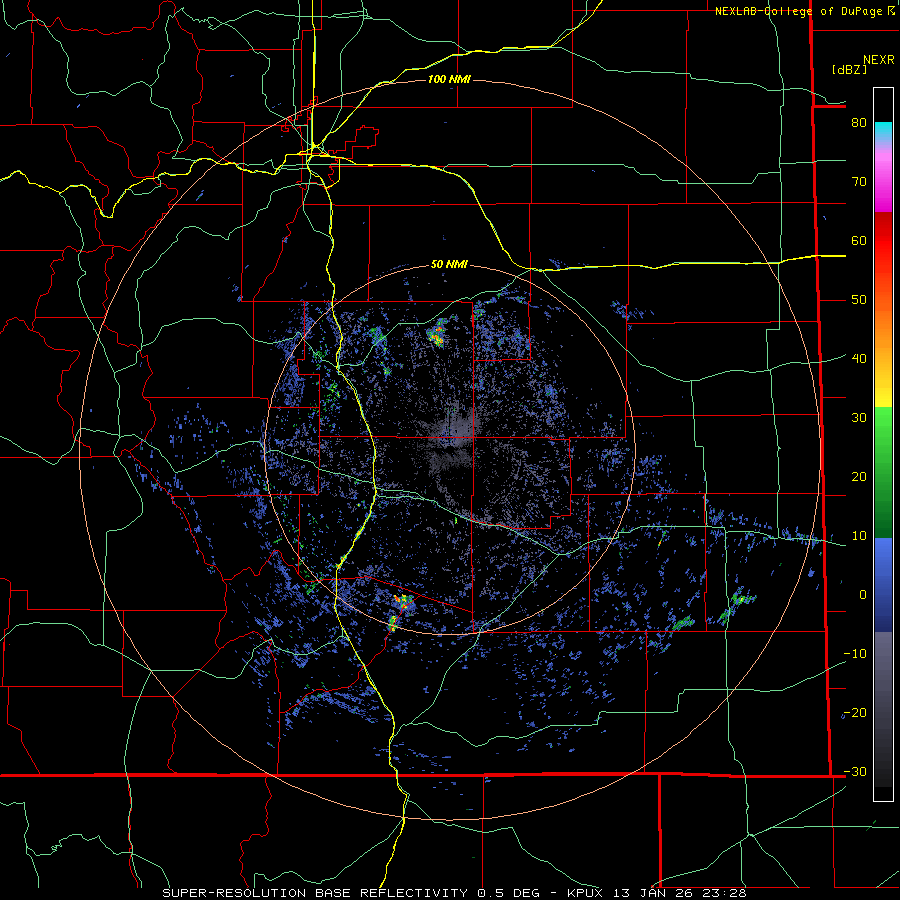This screenshot has width=900, height=900.
Task: Select the -30 value on the dBZ scale
Action: tap(855, 772)
